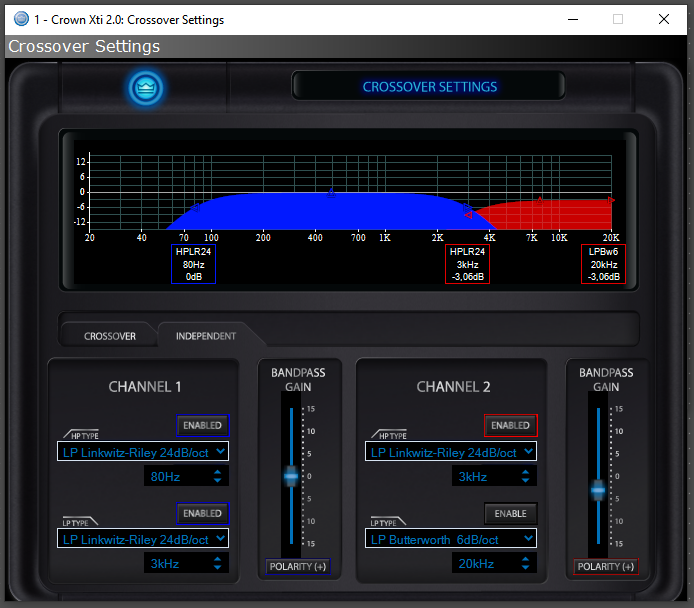Disable Channel 2 HP filter ENABLED button
Screen dimensions: 694x608
(x=510, y=426)
